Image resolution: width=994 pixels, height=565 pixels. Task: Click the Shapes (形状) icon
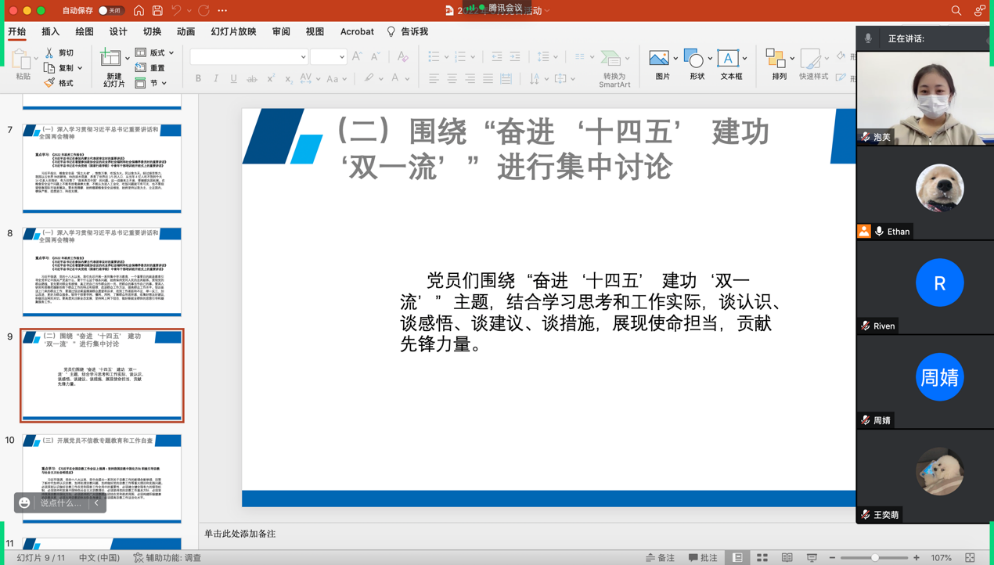click(x=694, y=59)
